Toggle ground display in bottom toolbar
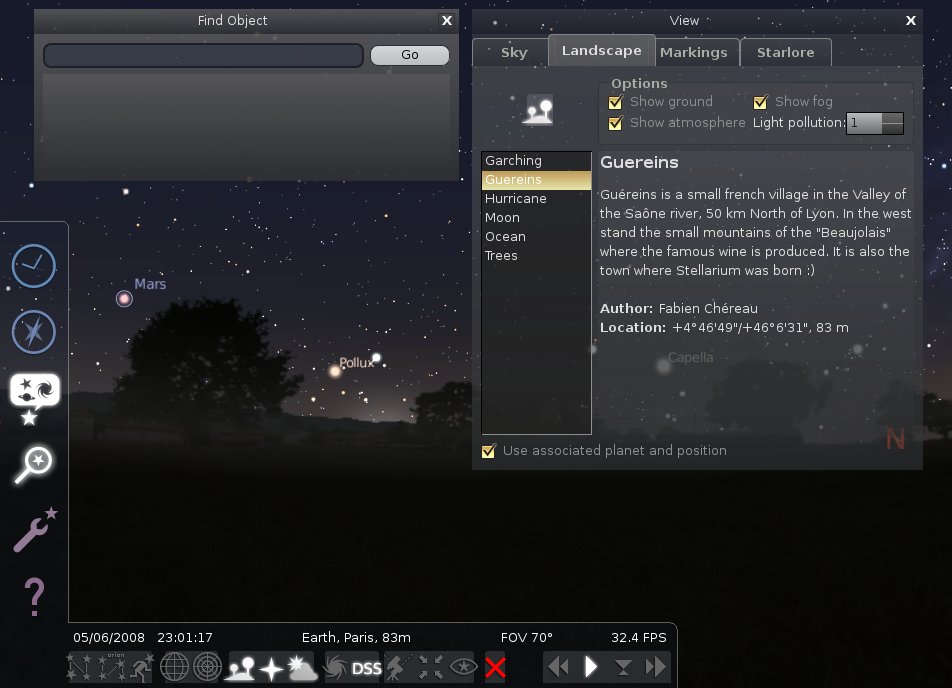The image size is (952, 688). pyautogui.click(x=240, y=667)
